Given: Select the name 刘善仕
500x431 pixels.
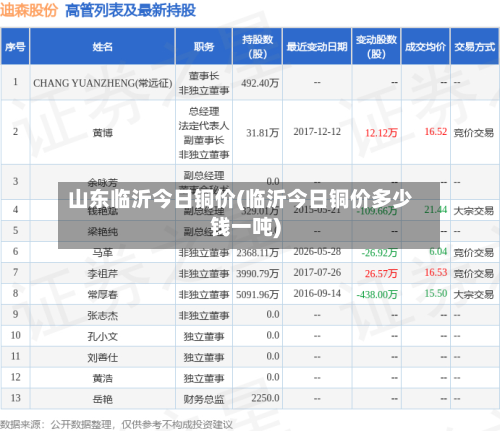Looking at the screenshot, I should point(103,357).
